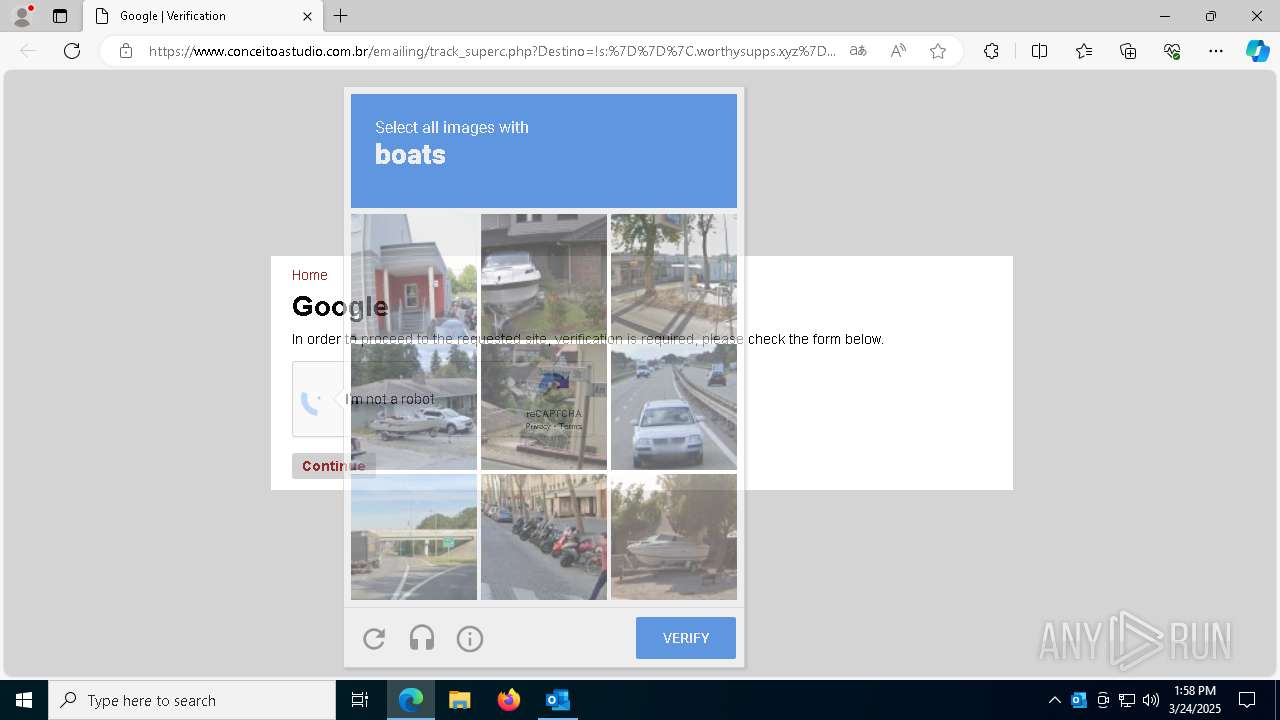Select the boat on trailer with SUV tile
Viewport: 1280px width, 720px height.
tap(414, 407)
